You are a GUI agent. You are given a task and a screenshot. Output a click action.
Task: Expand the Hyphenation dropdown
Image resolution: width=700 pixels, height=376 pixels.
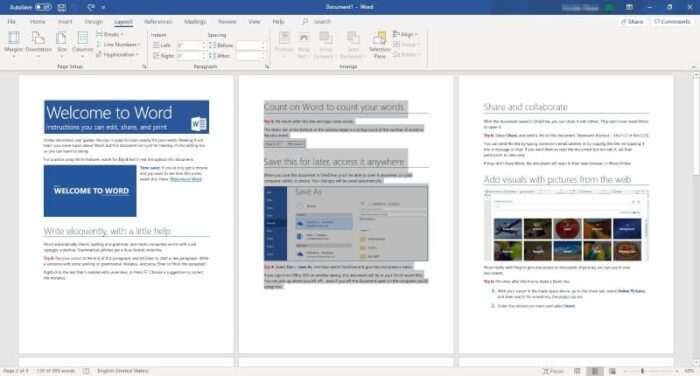pos(117,54)
